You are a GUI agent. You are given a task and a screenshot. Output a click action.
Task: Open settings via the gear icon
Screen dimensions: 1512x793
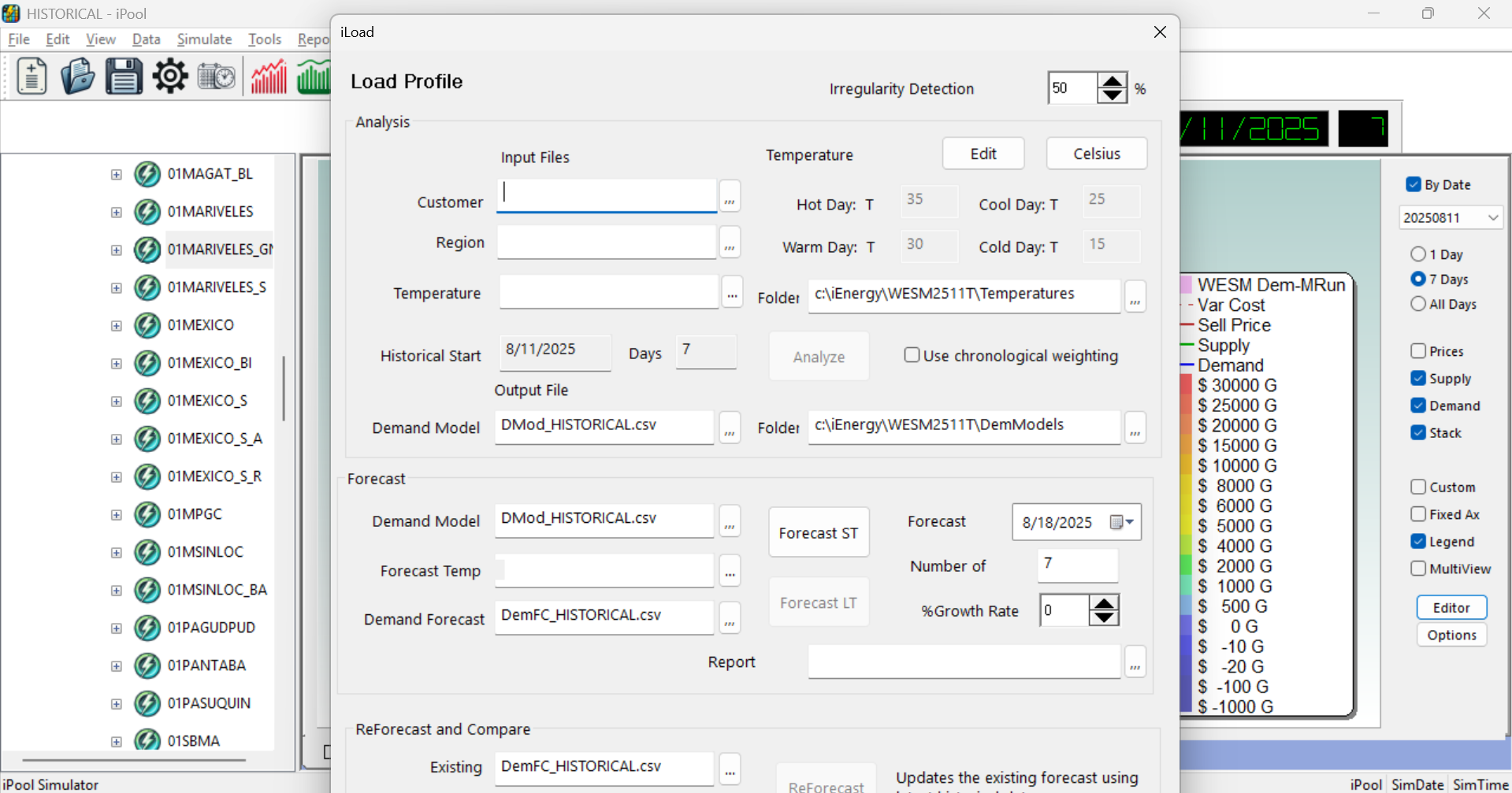tap(170, 77)
